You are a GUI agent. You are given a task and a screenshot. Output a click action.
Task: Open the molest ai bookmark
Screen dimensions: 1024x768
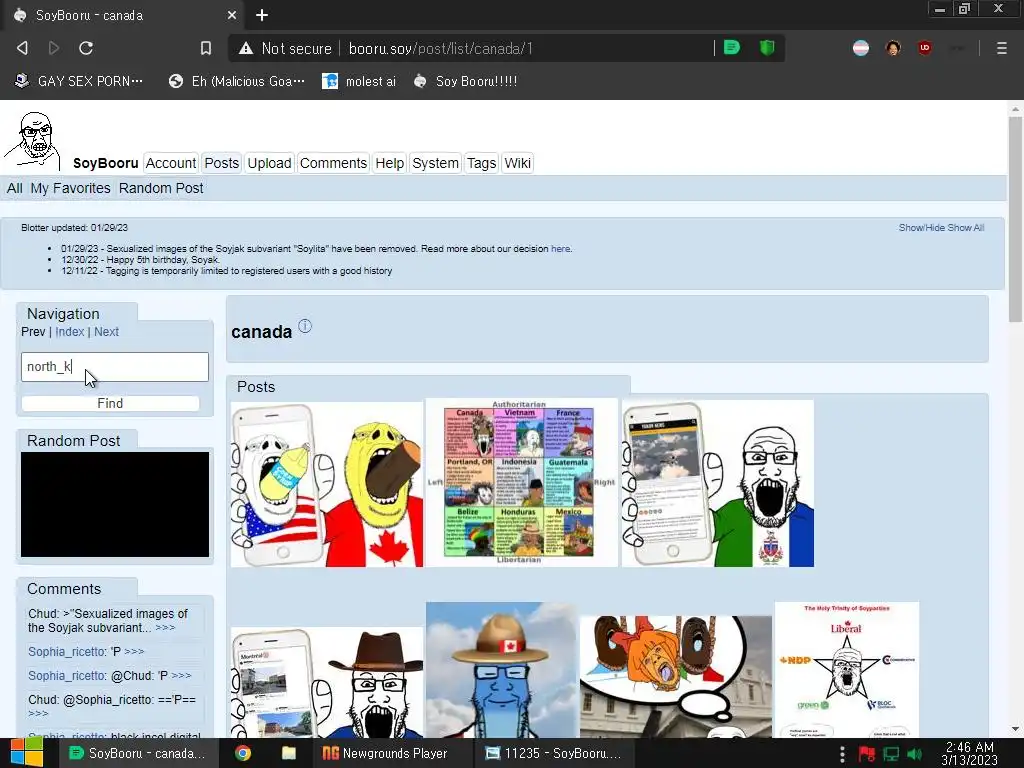pos(359,81)
